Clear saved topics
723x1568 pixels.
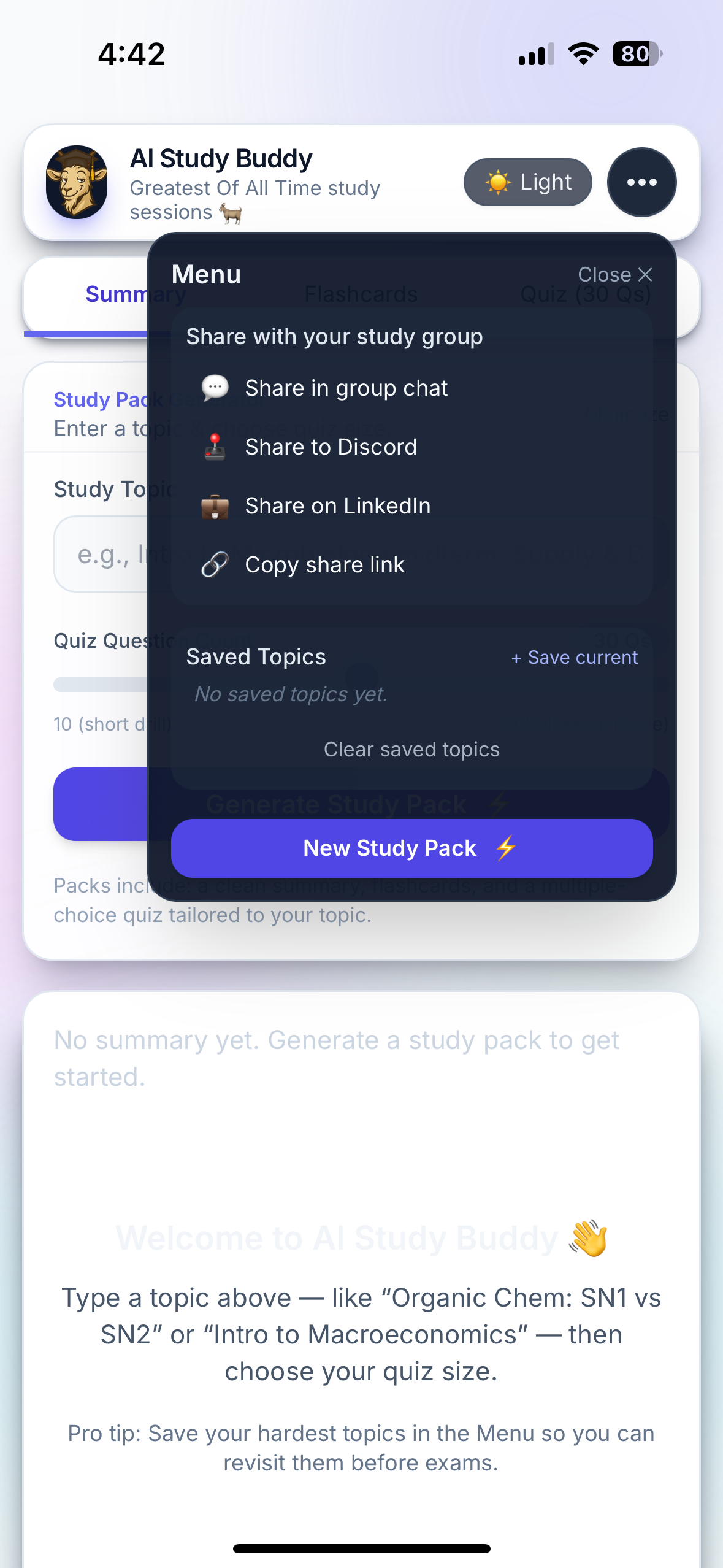coord(412,749)
